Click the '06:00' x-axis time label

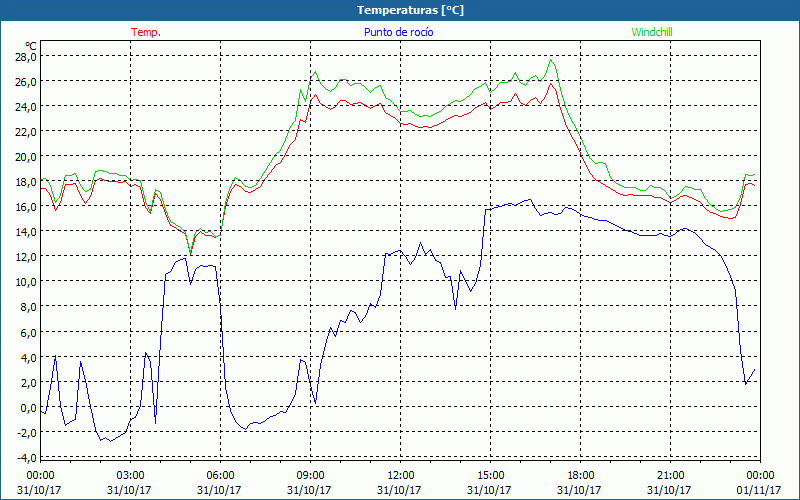[220, 476]
